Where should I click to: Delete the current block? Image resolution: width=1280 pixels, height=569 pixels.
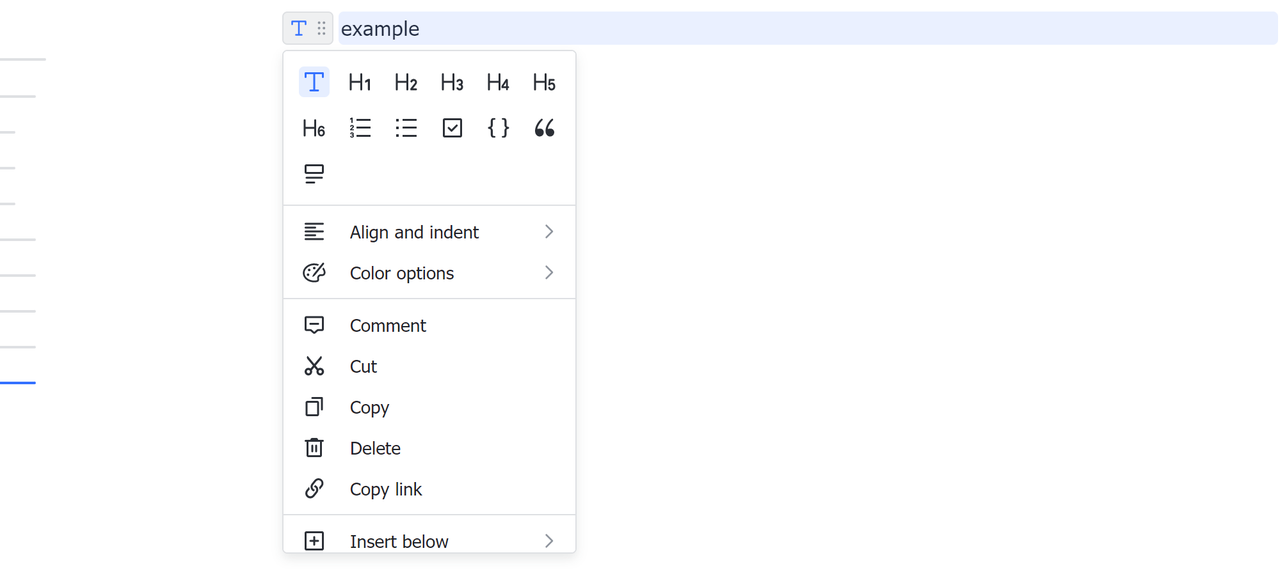coord(375,448)
